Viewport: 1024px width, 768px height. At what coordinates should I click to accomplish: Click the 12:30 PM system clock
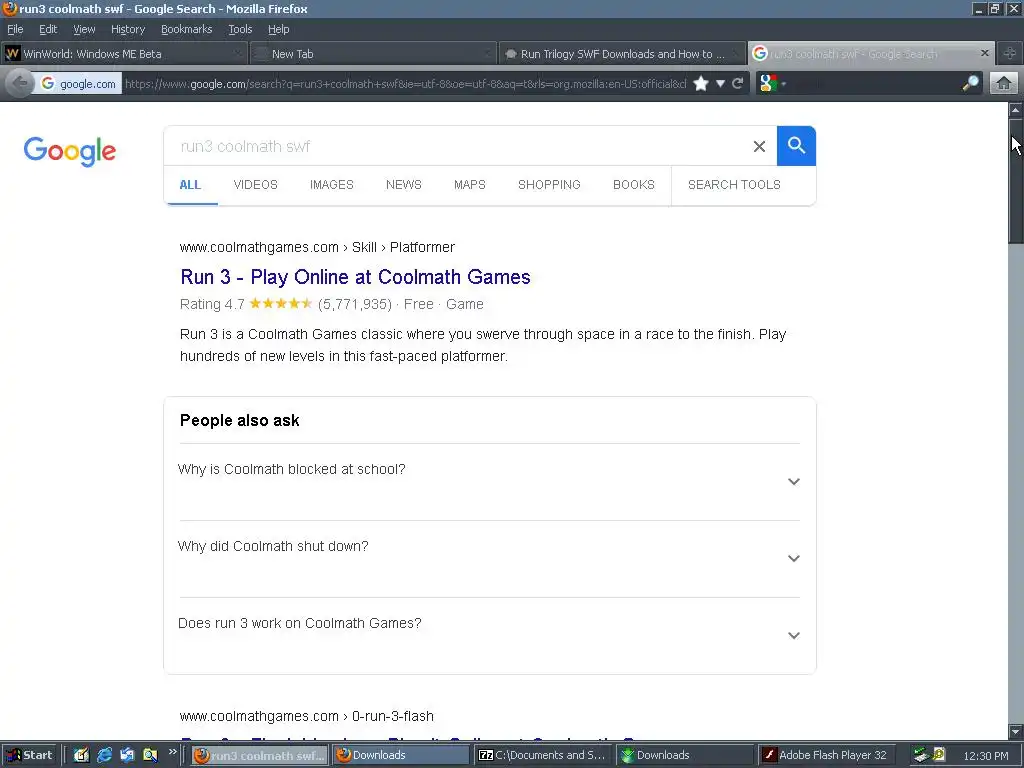(986, 756)
